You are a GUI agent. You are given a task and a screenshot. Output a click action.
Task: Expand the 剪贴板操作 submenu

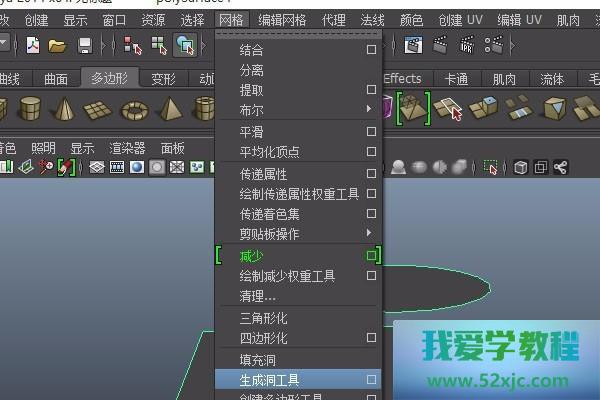[371, 234]
